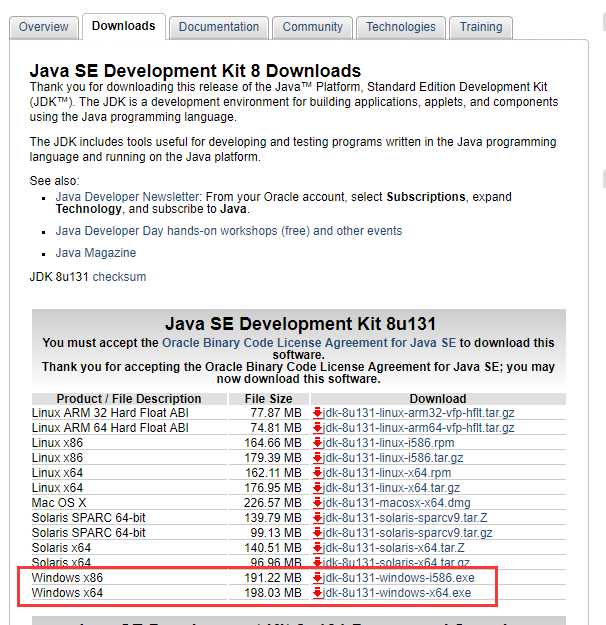Image resolution: width=606 pixels, height=625 pixels.
Task: Click the JDK 8u131 checksum link
Action: point(119,277)
